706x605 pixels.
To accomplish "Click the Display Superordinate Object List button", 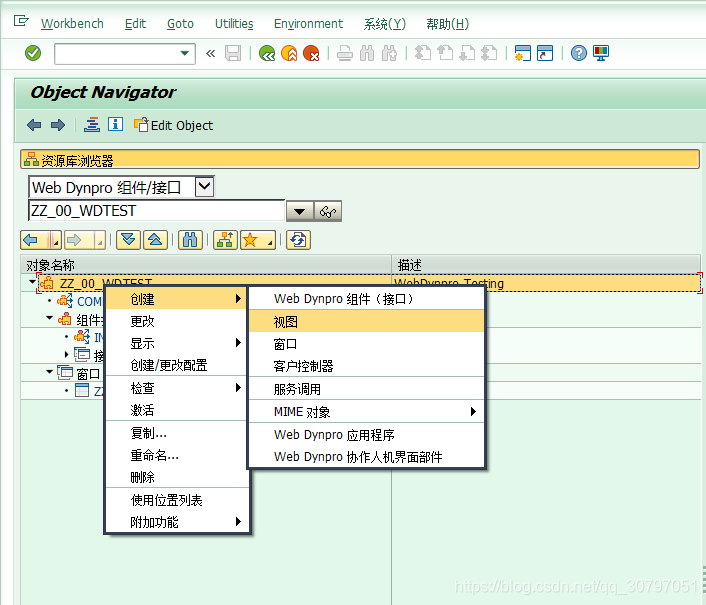I will tap(225, 240).
